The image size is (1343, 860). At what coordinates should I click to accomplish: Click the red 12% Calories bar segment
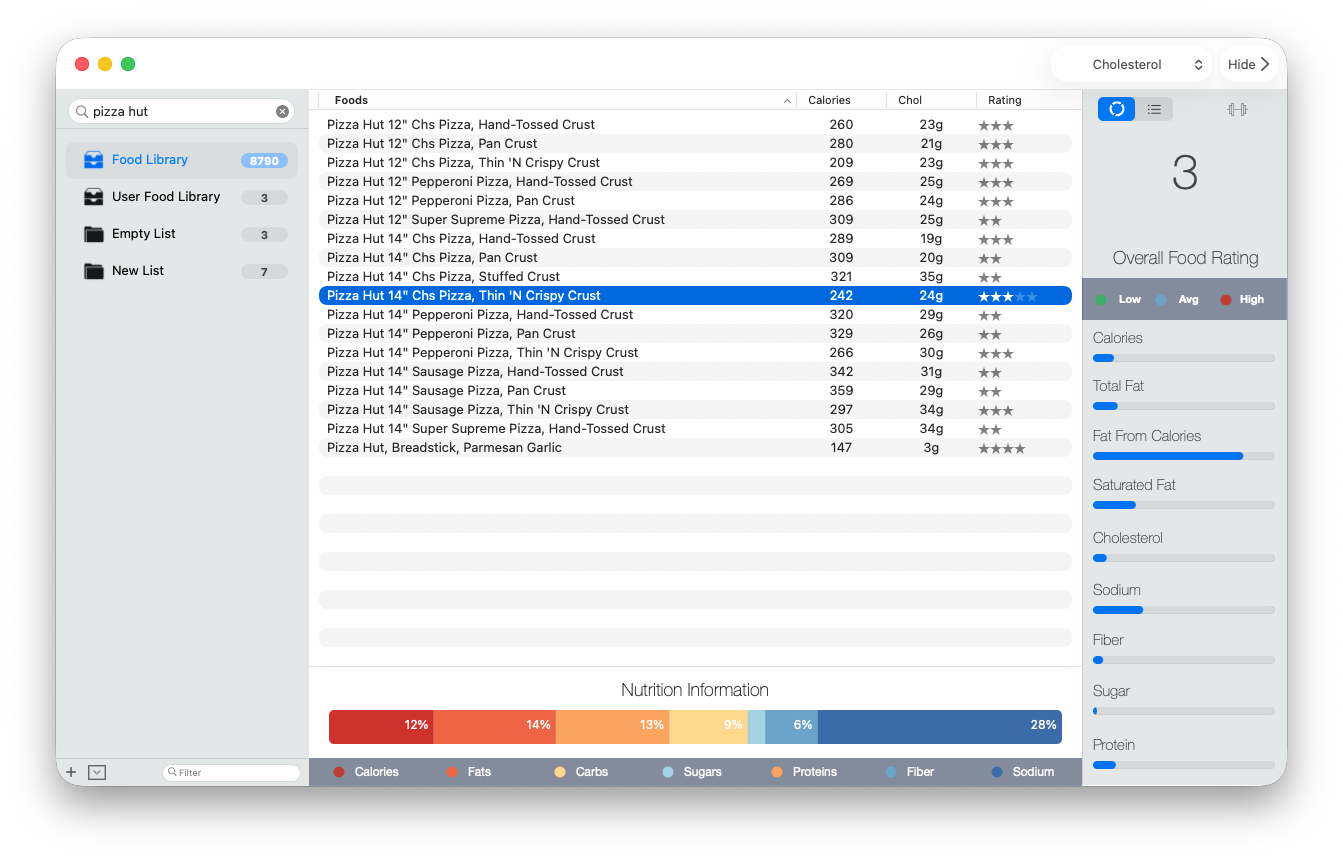click(381, 726)
